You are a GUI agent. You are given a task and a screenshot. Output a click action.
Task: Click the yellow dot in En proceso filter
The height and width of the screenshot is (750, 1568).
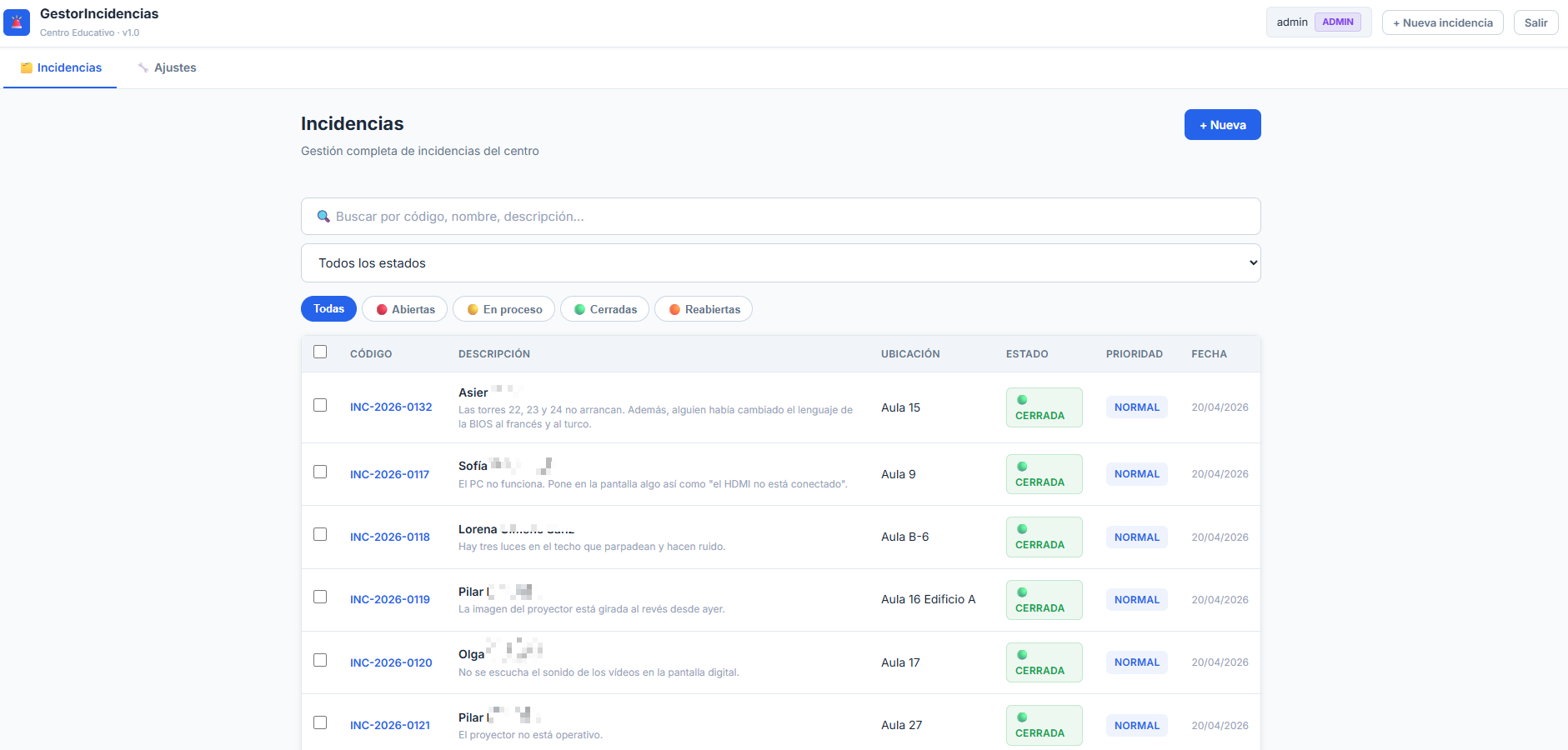[x=473, y=309]
